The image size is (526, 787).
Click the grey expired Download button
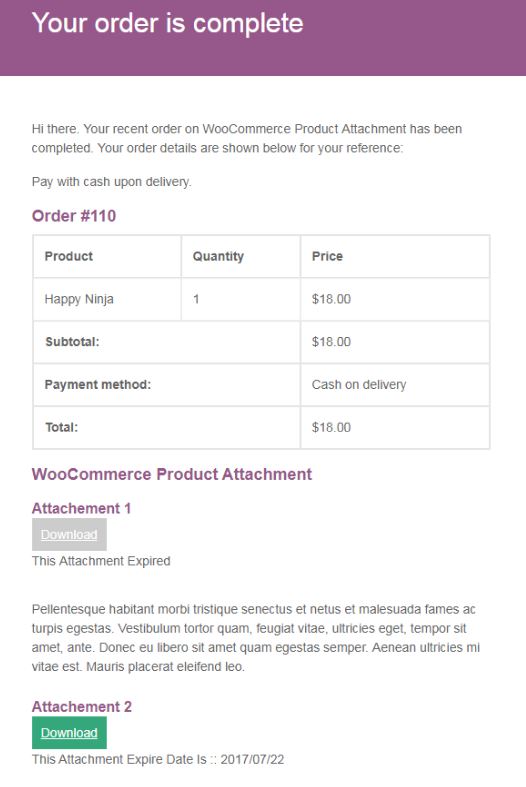click(x=69, y=534)
